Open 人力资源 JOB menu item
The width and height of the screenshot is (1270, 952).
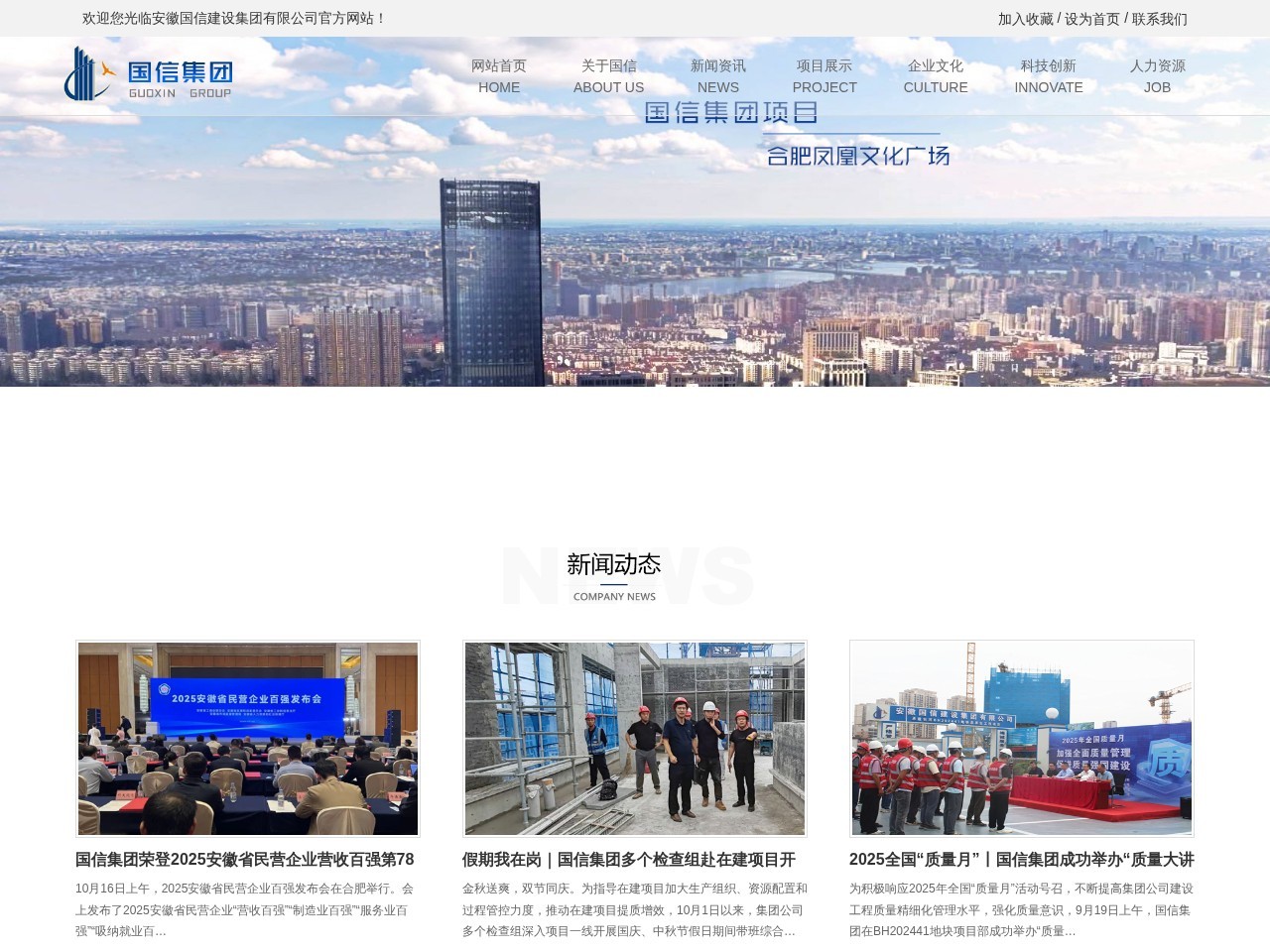(1158, 76)
